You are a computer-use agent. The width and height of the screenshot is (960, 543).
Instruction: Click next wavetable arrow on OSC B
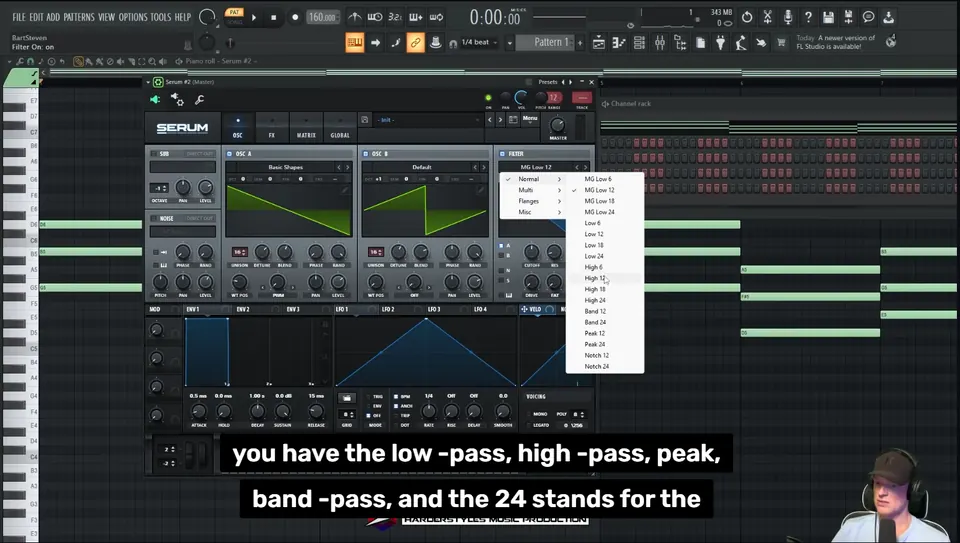click(484, 167)
